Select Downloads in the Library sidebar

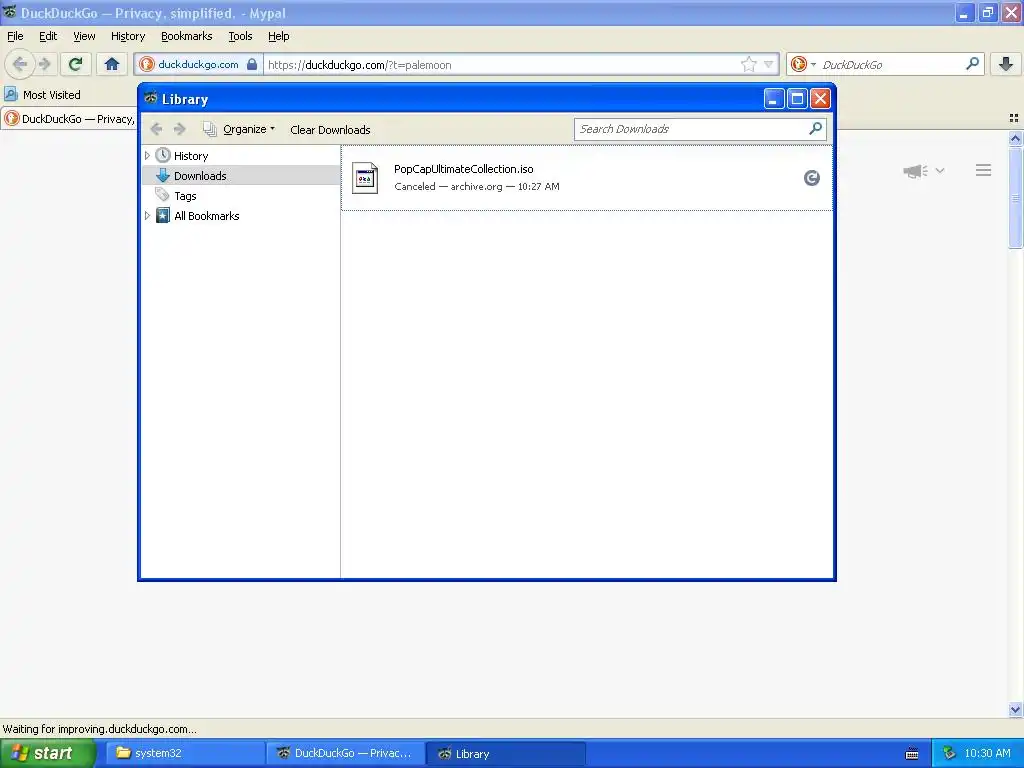pos(240,176)
